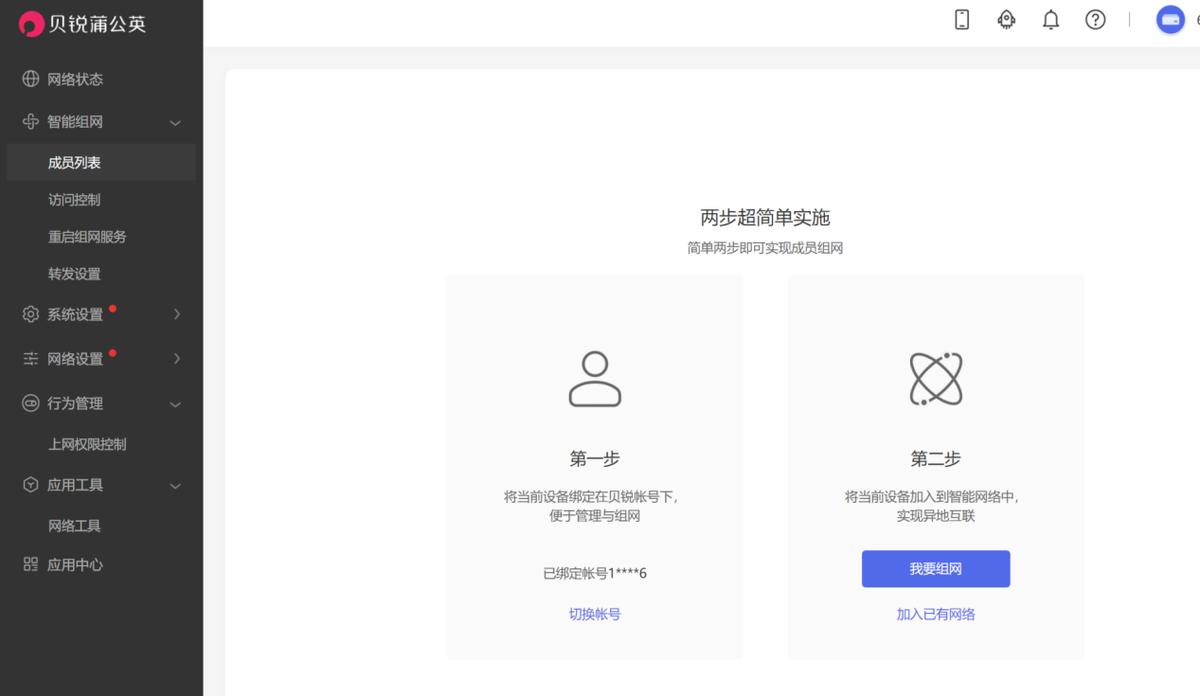Click the blue user avatar top right

tap(1170, 19)
